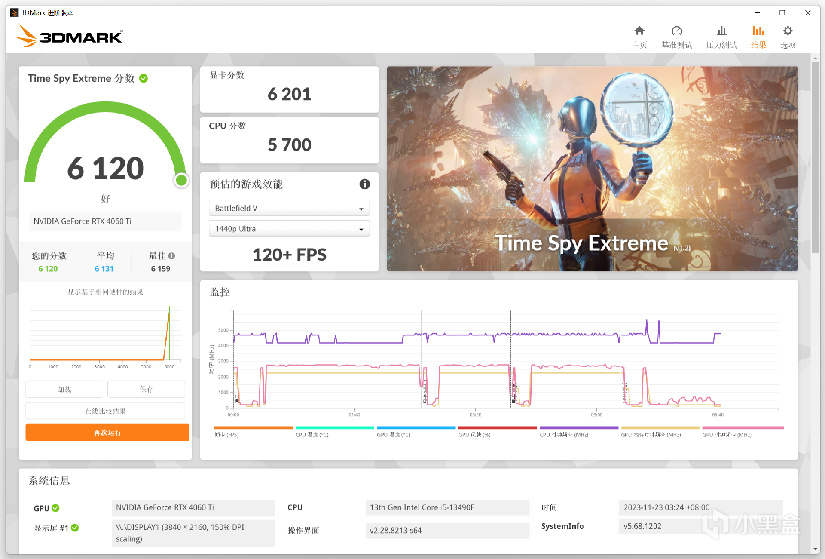Go to the Home tab with house icon
The height and width of the screenshot is (559, 825).
(639, 36)
